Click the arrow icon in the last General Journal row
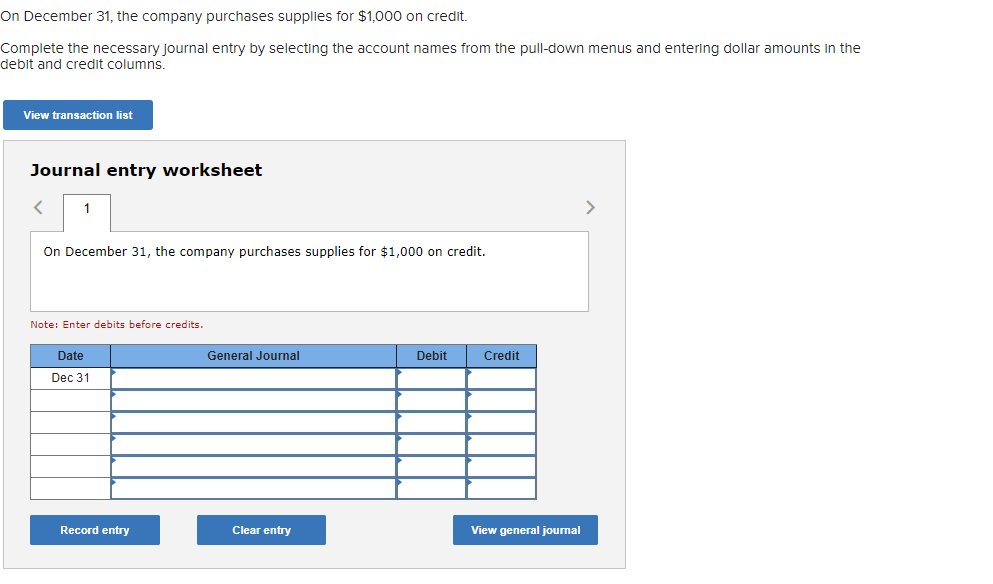Image resolution: width=993 pixels, height=584 pixels. [x=116, y=482]
